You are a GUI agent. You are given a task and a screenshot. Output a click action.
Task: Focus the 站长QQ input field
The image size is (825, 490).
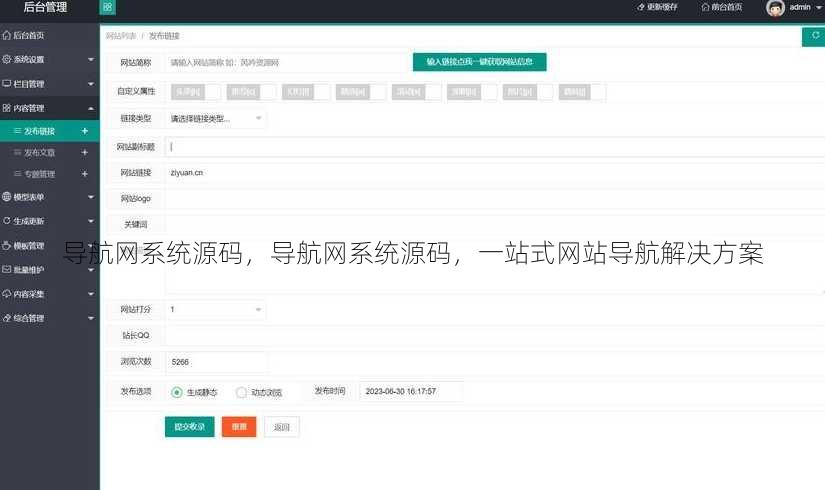coord(495,335)
